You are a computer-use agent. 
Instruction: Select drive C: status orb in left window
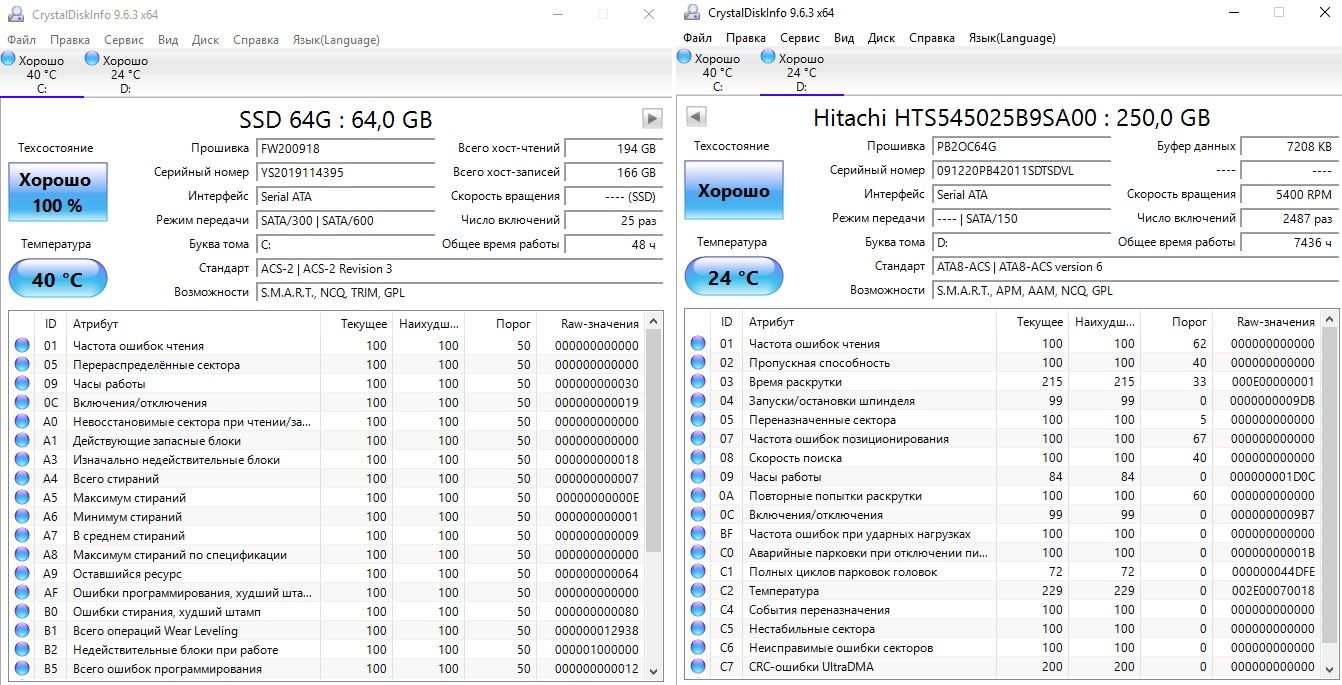click(x=9, y=60)
